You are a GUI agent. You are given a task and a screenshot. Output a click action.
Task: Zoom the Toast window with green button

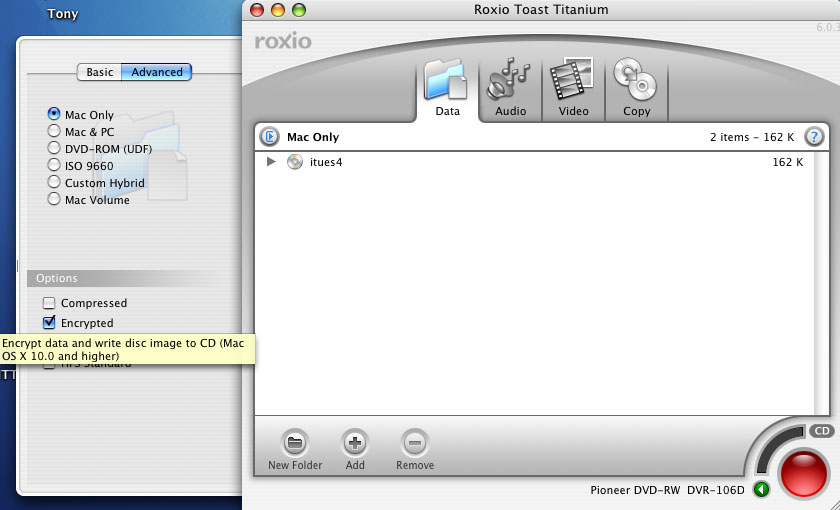299,10
